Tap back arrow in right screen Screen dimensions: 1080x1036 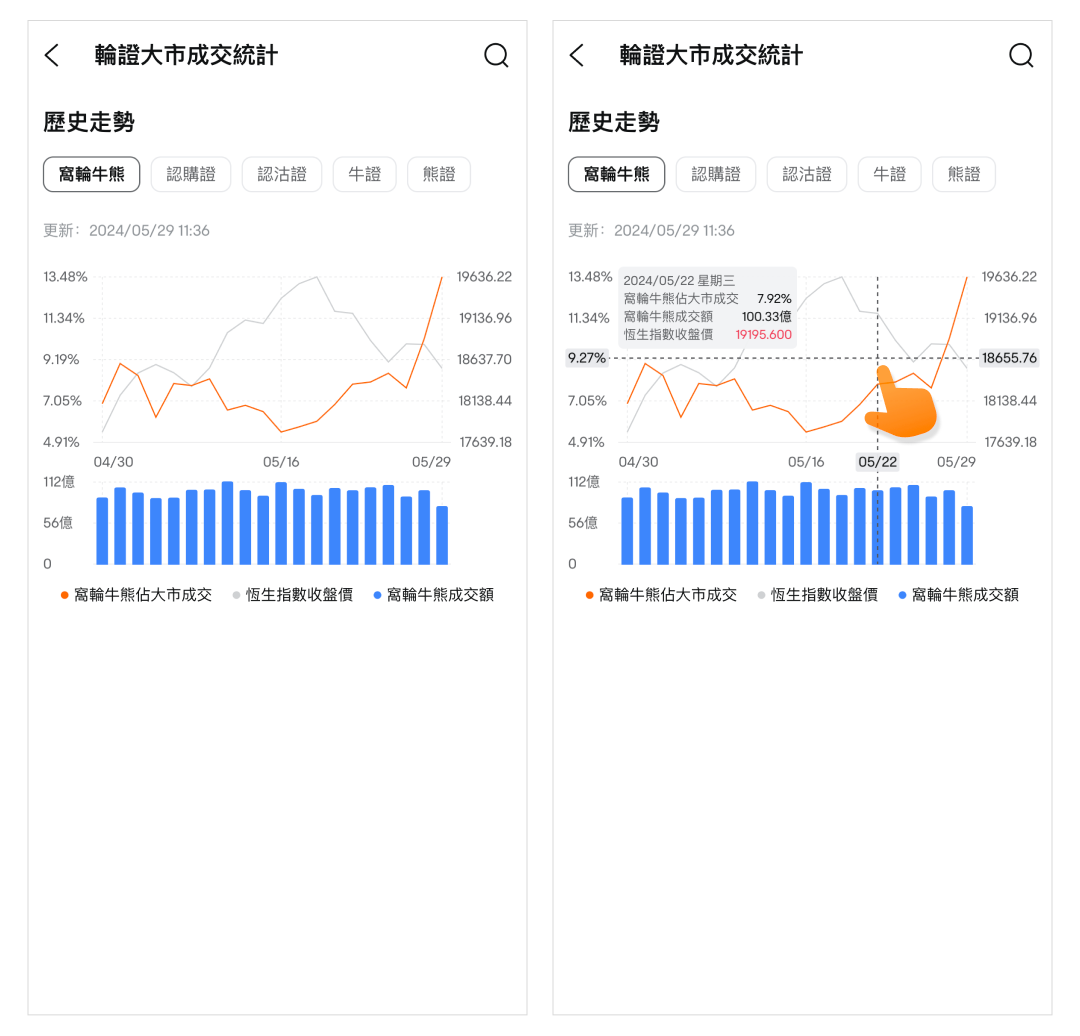click(577, 56)
